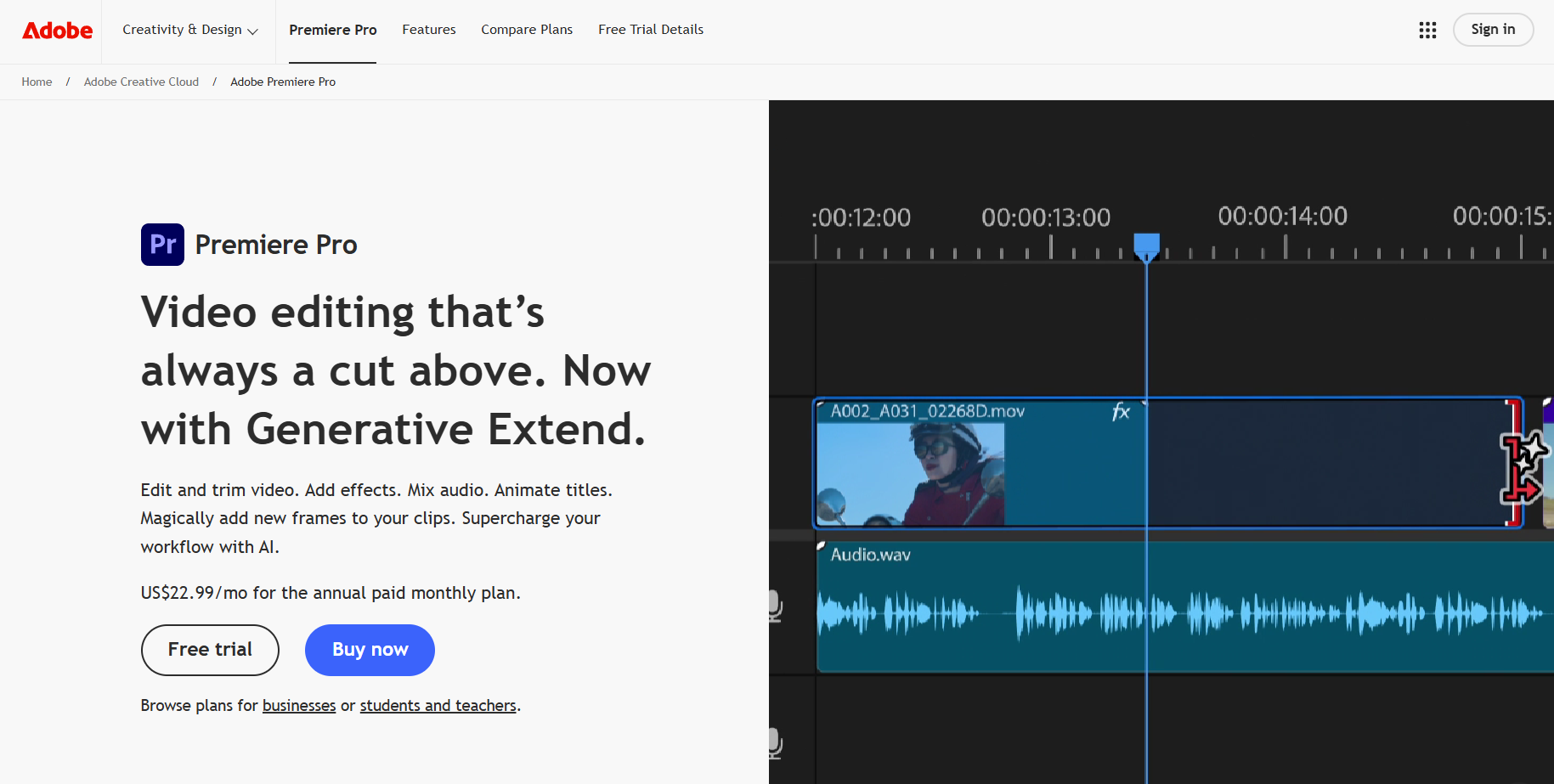Click the Adobe logo

(57, 31)
